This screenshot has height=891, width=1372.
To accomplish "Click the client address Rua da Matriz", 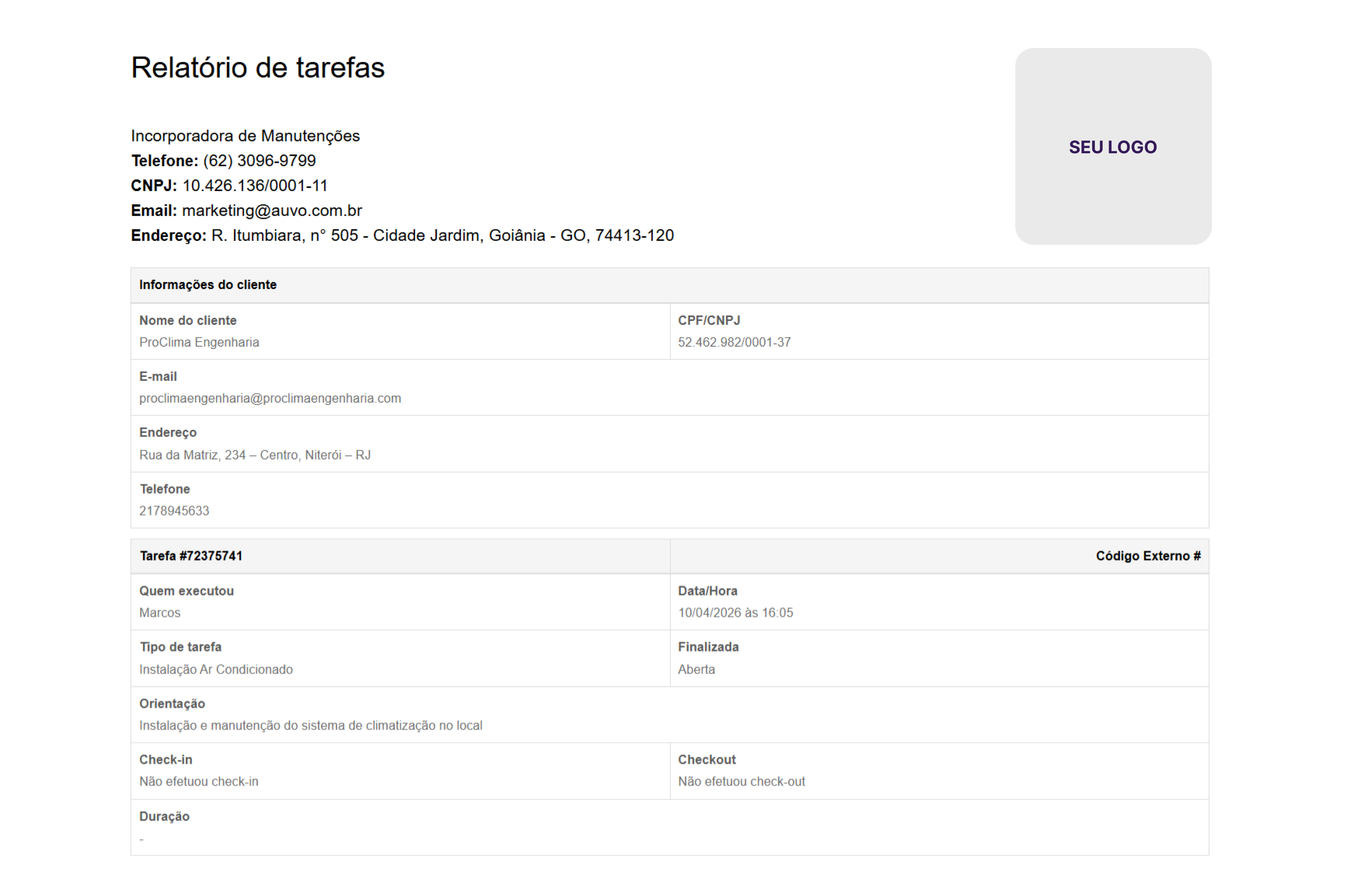I will 255,454.
